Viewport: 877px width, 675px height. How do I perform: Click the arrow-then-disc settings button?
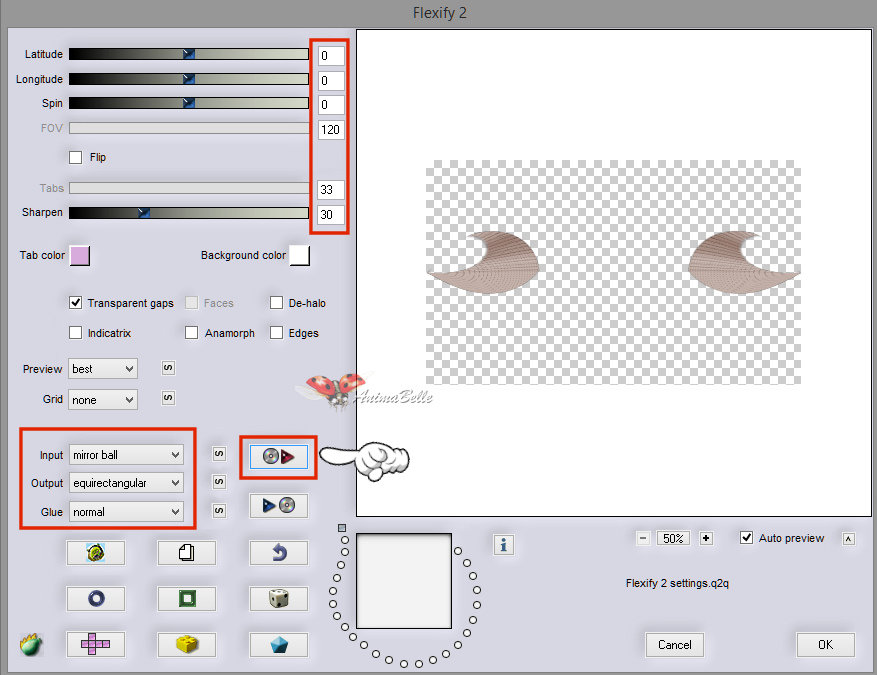click(x=279, y=506)
